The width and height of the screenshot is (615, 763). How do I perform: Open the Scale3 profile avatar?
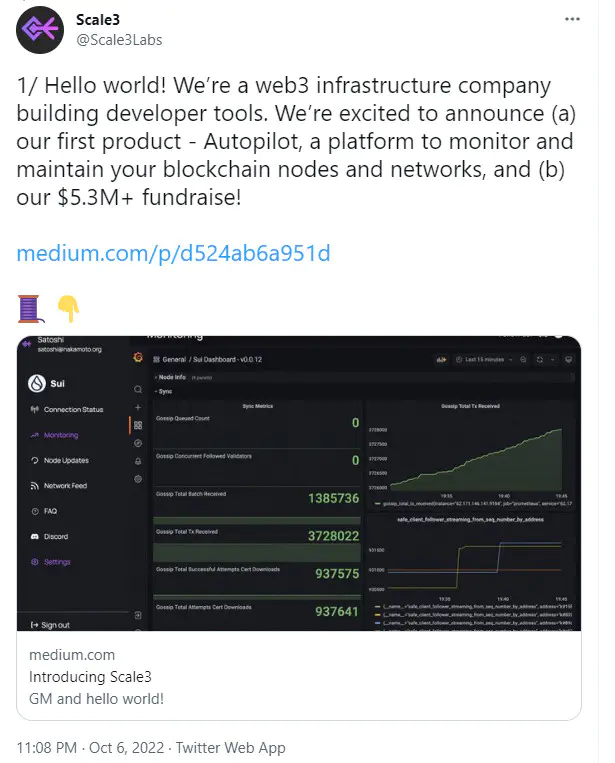[x=40, y=30]
